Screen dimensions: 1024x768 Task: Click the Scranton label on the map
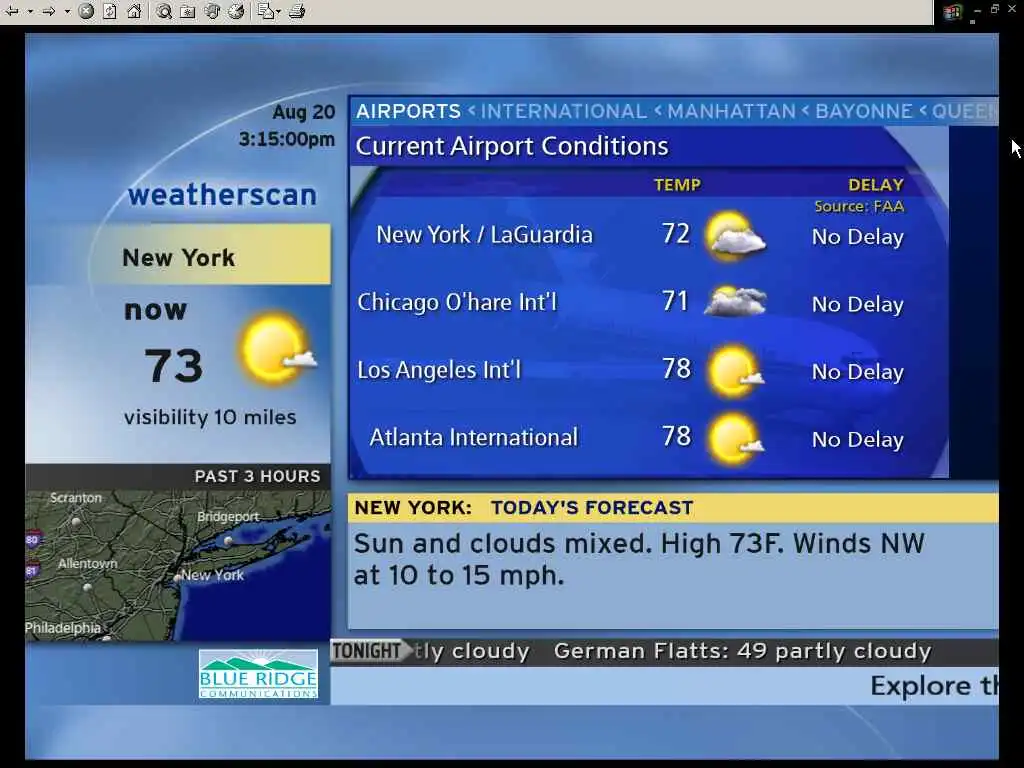(76, 498)
